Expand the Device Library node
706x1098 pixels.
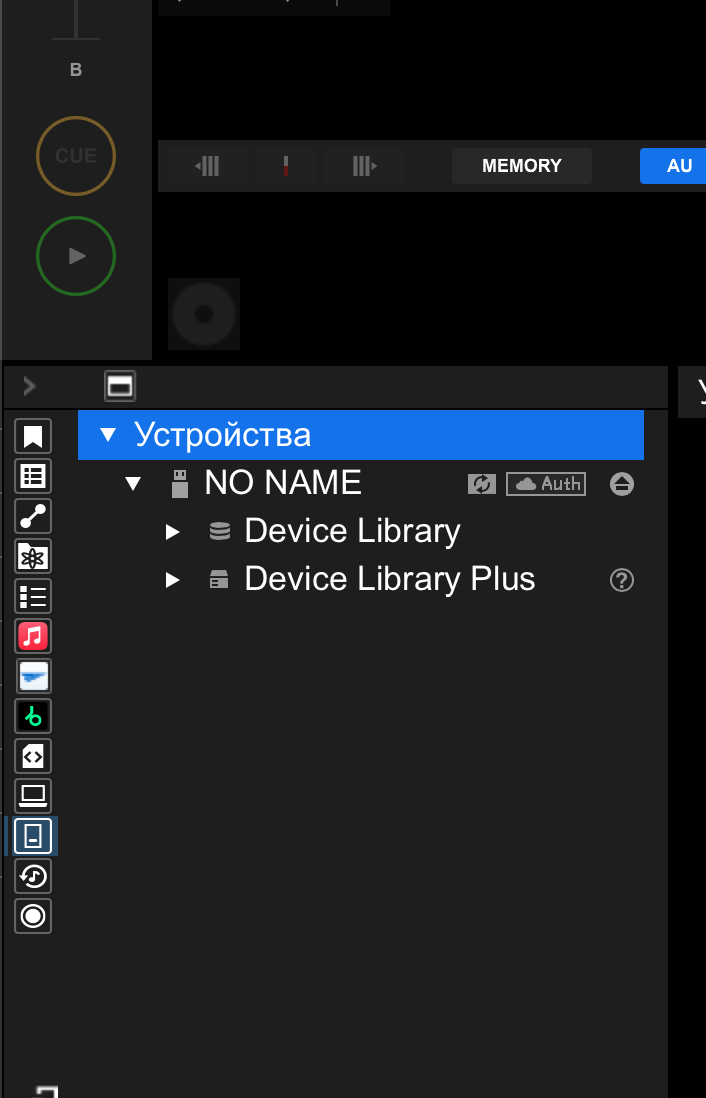172,532
